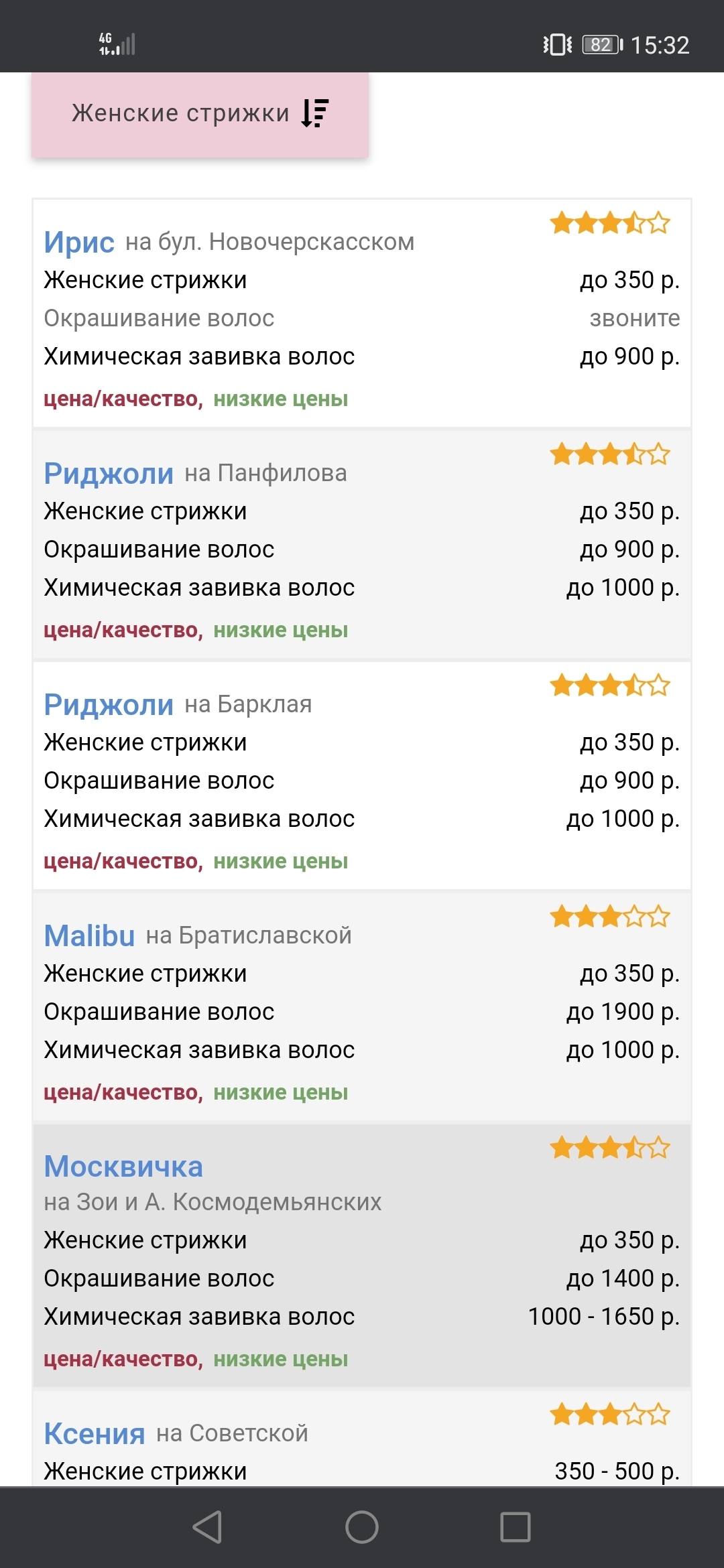Tap the Android back navigation button
This screenshot has width=724, height=1568.
207,1526
